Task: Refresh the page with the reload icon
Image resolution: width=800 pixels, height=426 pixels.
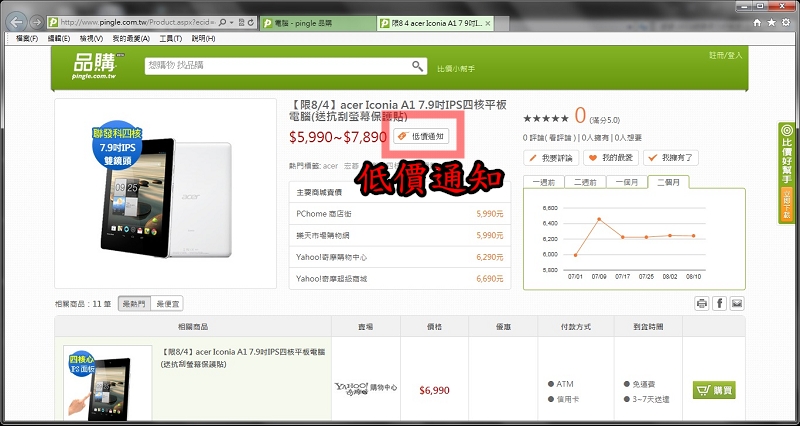Action: (x=252, y=22)
